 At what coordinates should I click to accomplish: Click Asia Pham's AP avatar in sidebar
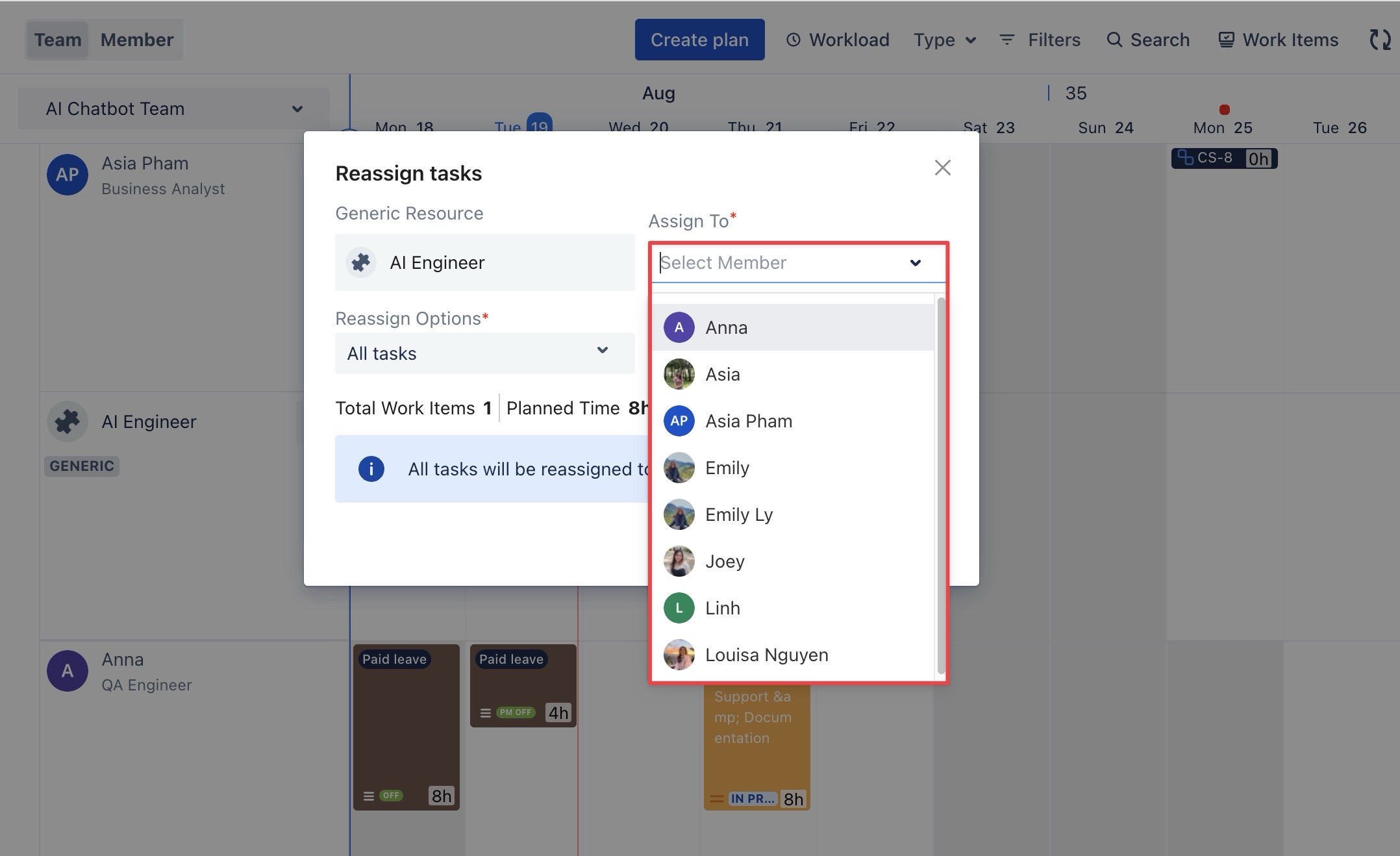[x=68, y=175]
